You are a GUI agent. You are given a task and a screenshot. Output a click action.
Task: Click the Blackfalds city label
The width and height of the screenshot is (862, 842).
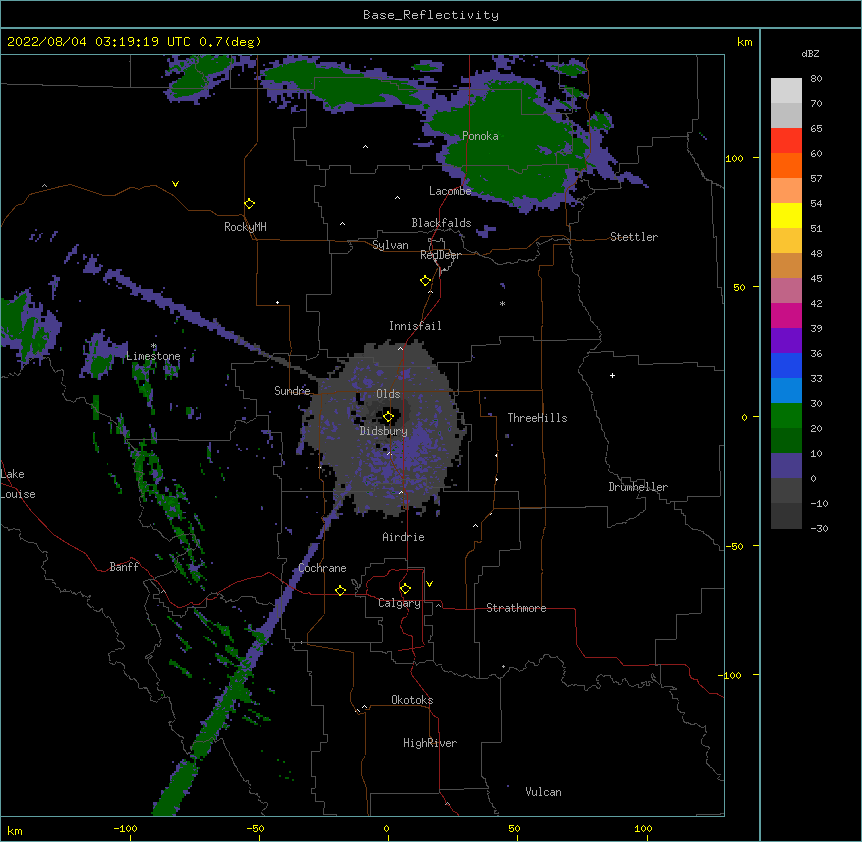(441, 223)
